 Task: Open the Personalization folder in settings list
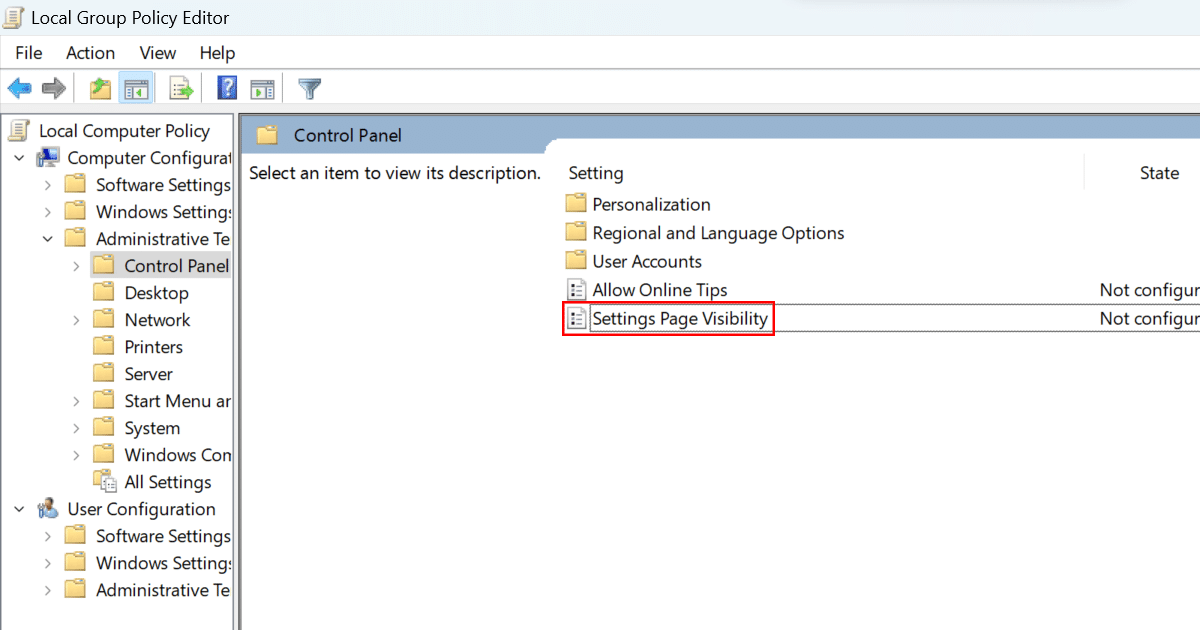tap(651, 204)
